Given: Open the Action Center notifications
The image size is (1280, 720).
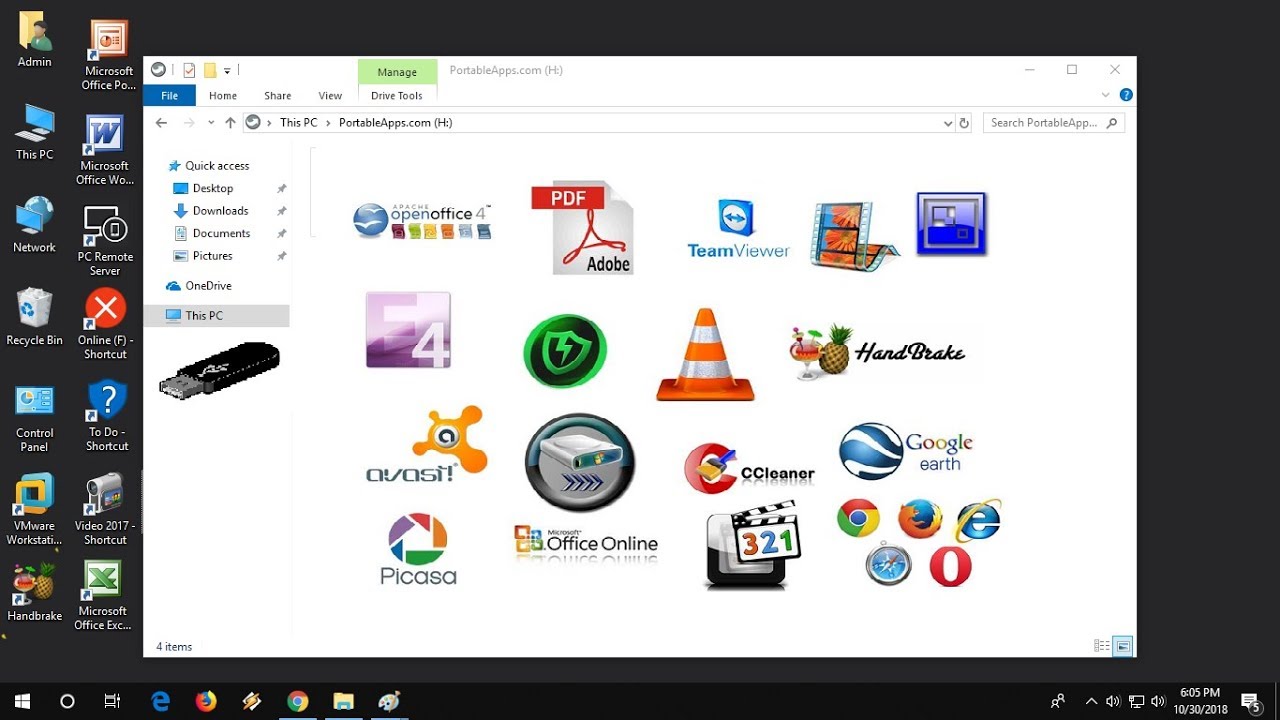Looking at the screenshot, I should point(1250,701).
